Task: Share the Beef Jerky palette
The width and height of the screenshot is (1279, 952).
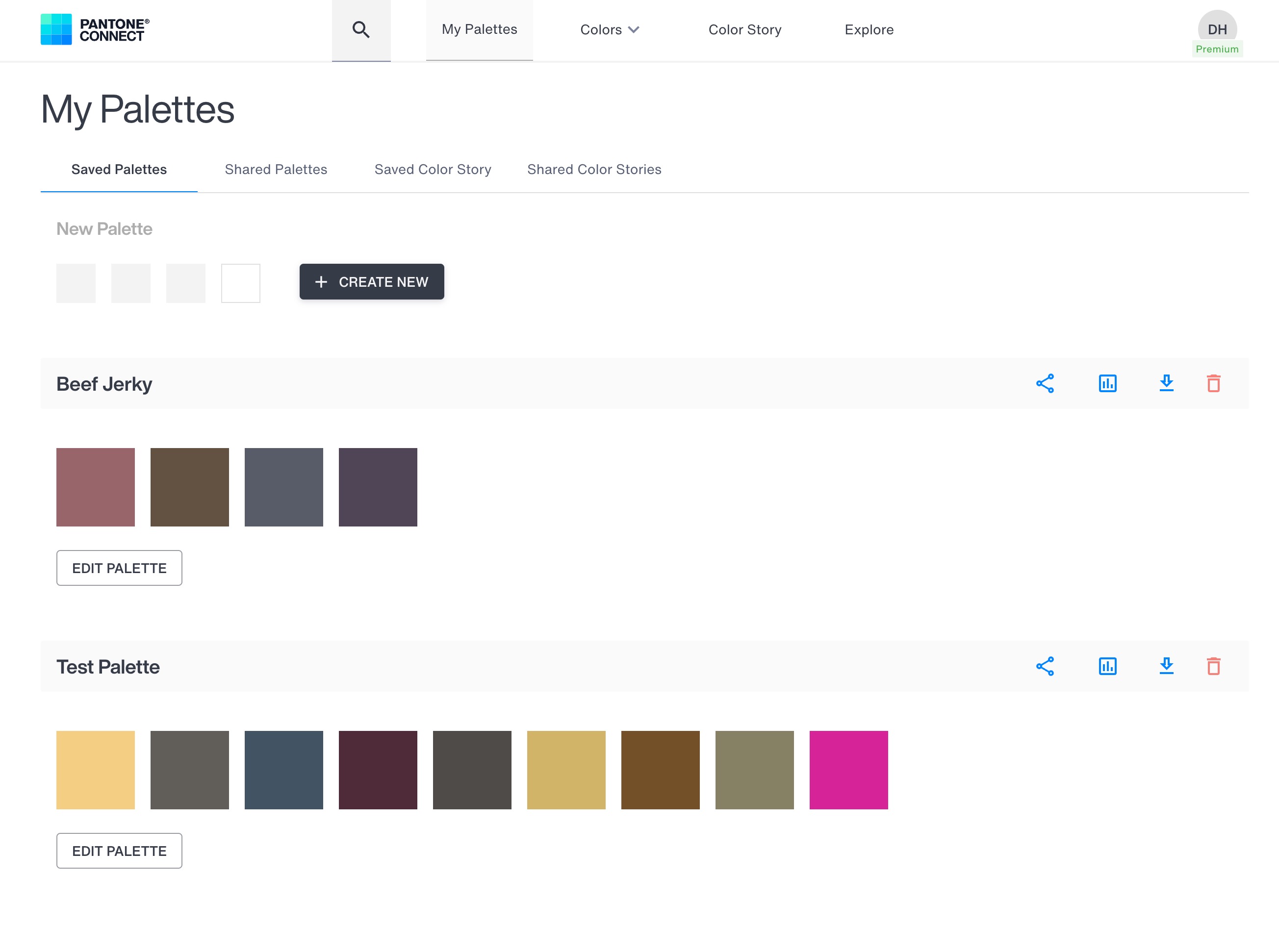Action: tap(1045, 383)
